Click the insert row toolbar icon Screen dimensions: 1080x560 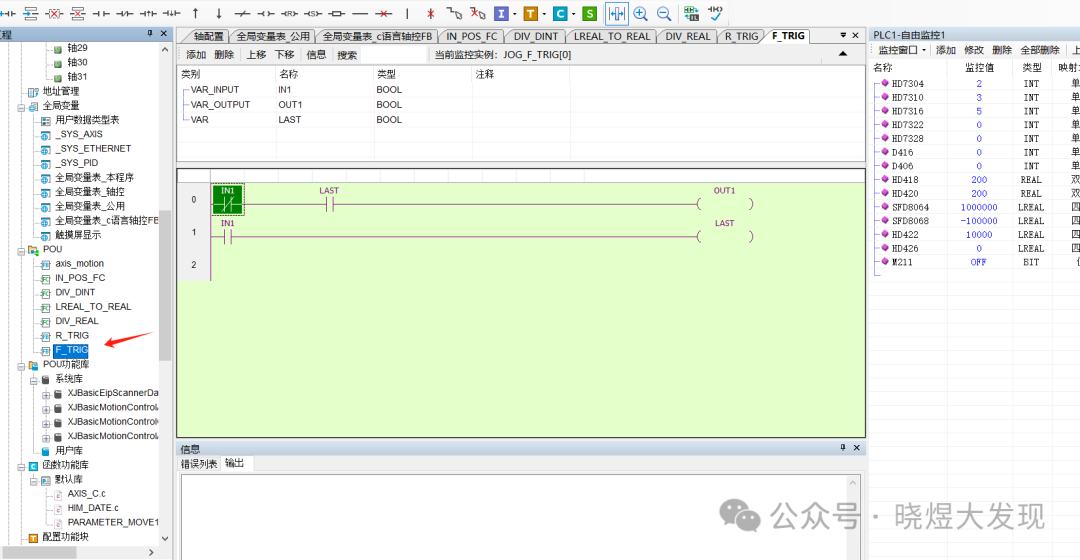point(30,13)
